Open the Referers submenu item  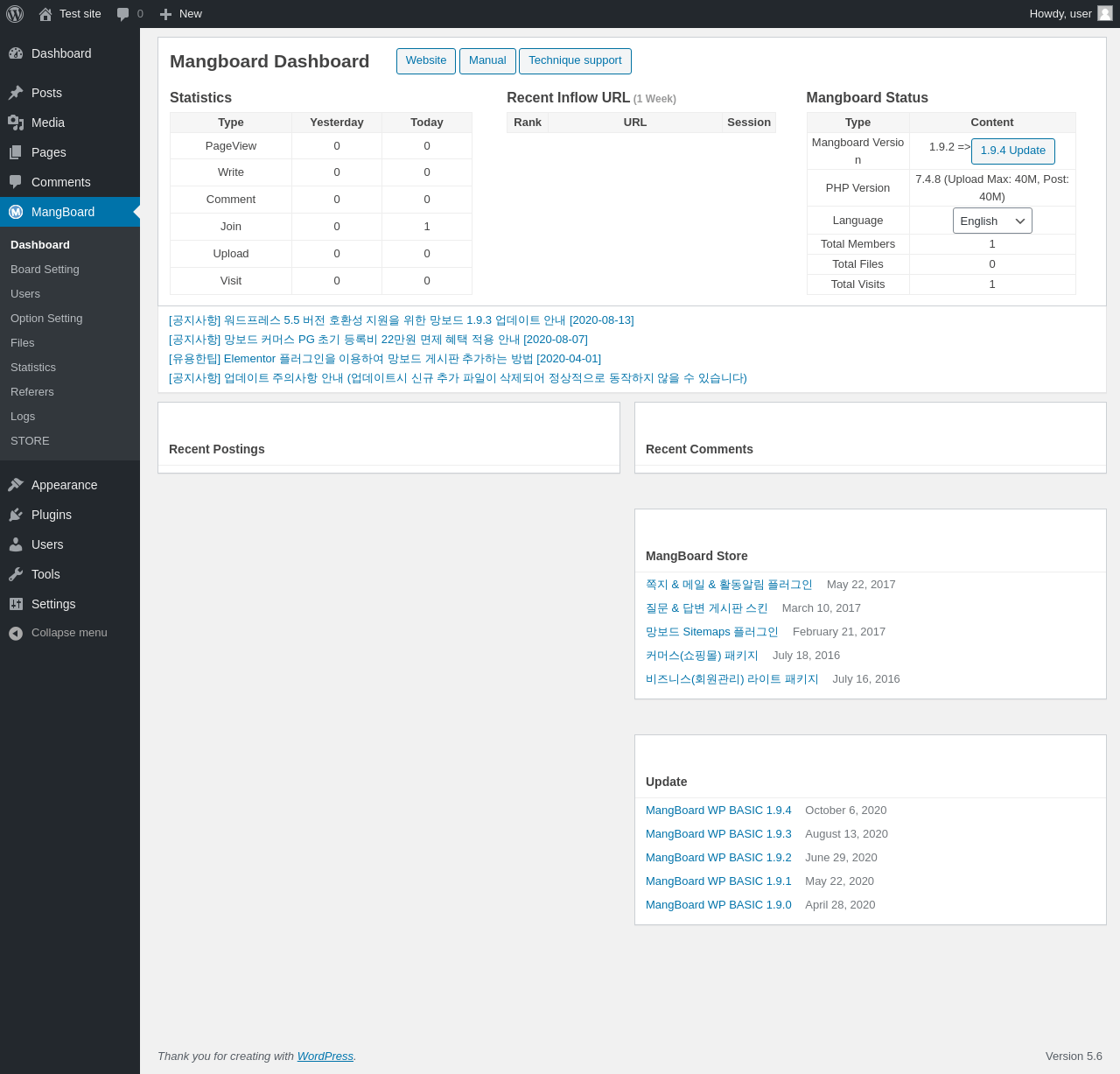coord(32,392)
